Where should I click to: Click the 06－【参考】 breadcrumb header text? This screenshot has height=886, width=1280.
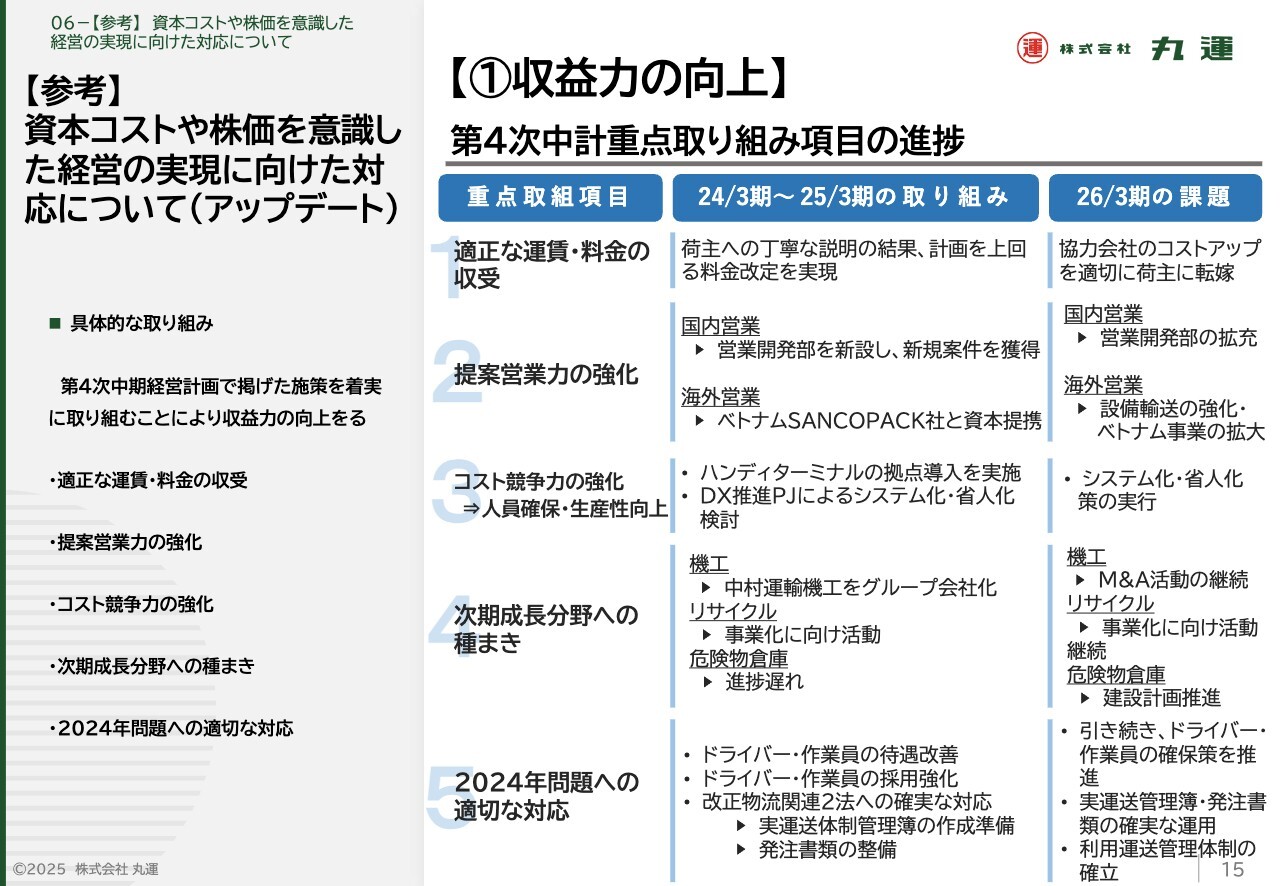click(201, 32)
